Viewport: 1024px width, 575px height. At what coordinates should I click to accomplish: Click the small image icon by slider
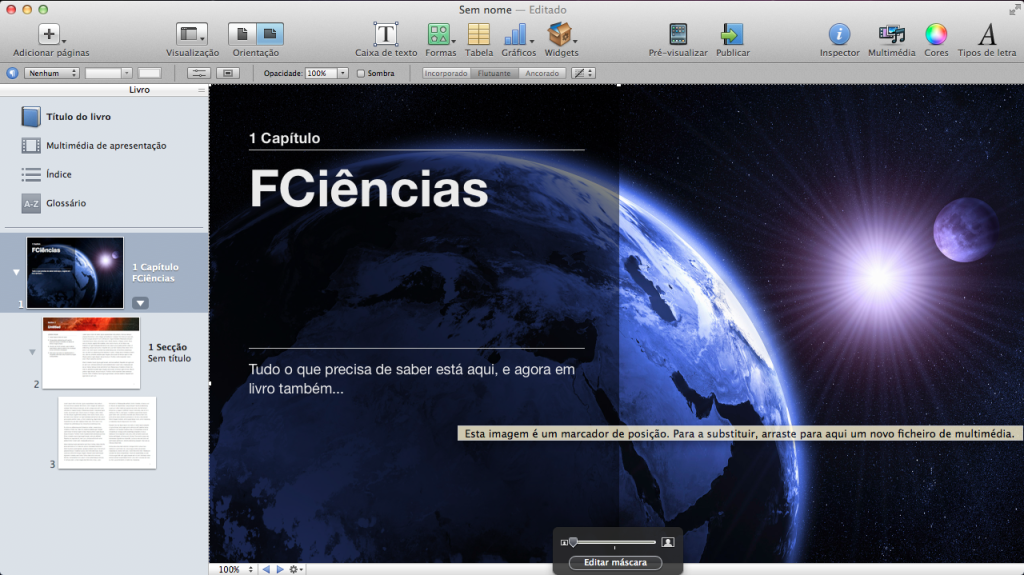(x=564, y=542)
